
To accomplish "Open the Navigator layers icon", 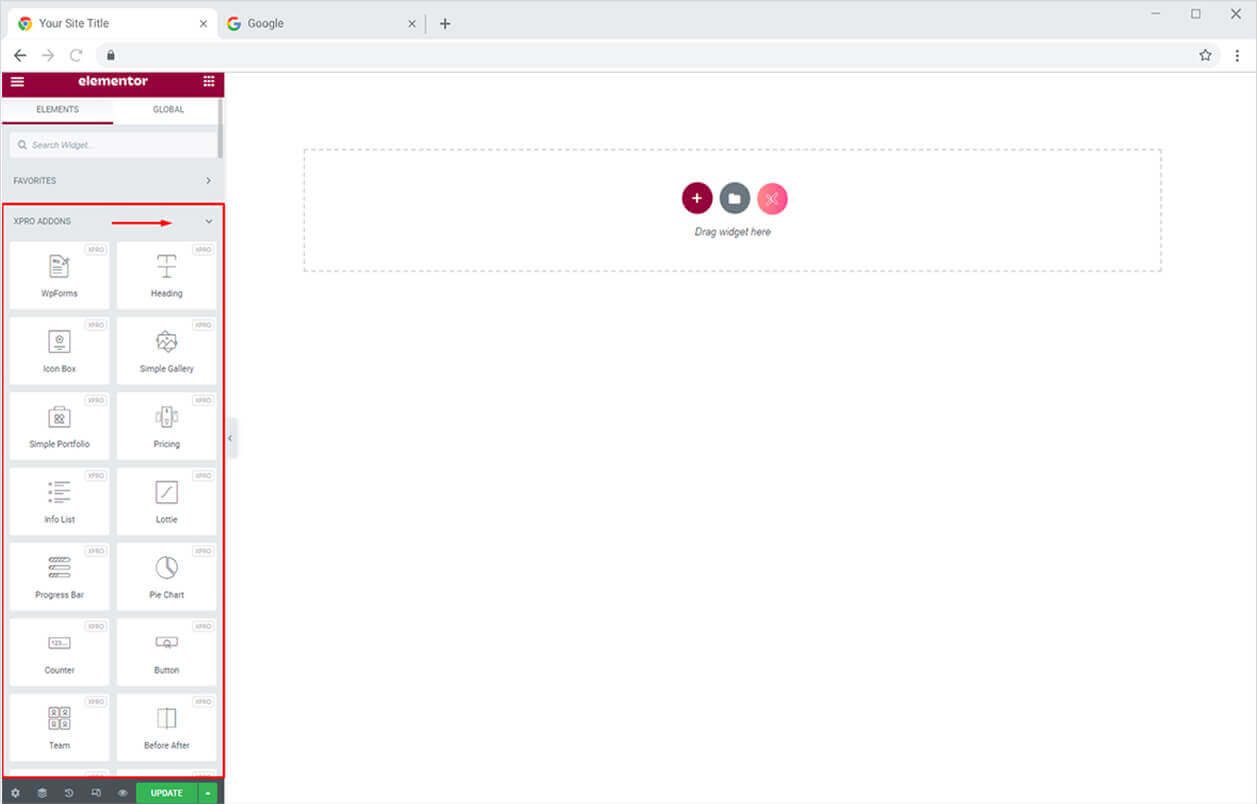I will coord(42,793).
